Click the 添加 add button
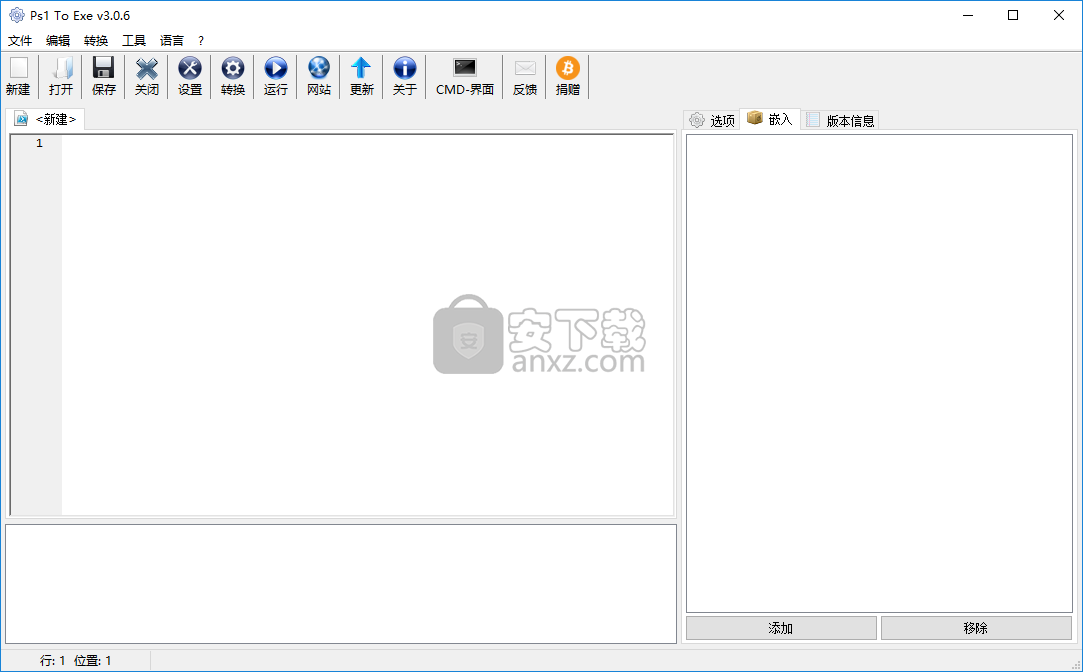Viewport: 1083px width, 672px height. click(780, 628)
